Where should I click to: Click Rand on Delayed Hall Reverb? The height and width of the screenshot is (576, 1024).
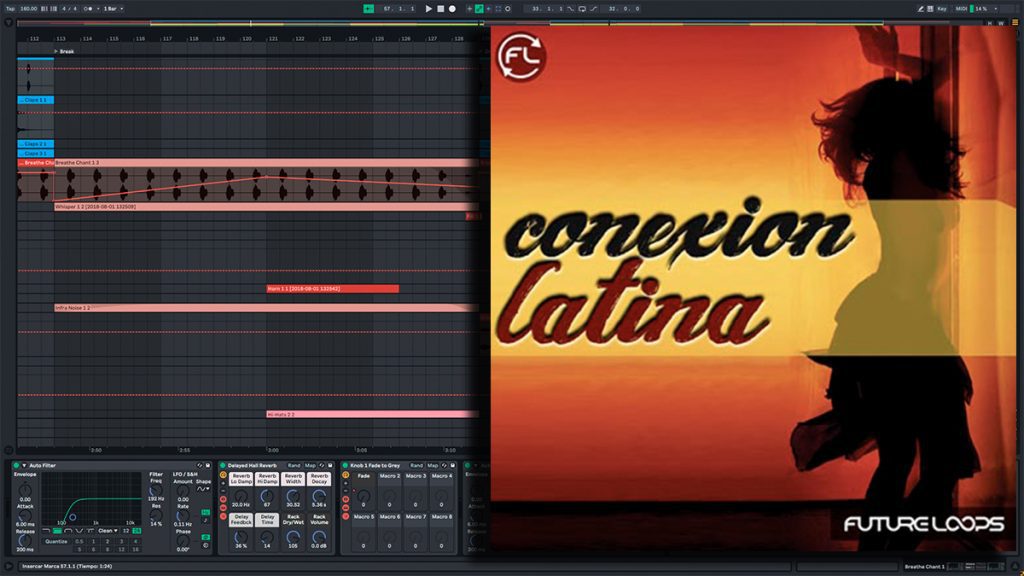pyautogui.click(x=294, y=466)
